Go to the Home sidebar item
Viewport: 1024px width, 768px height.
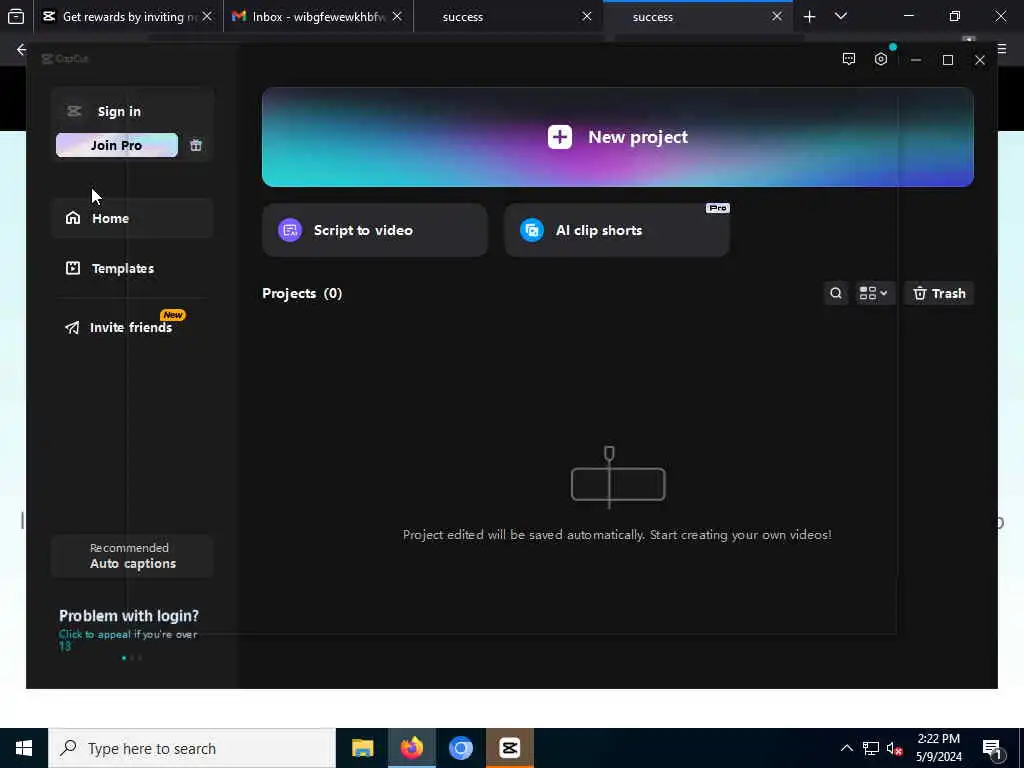(x=133, y=218)
